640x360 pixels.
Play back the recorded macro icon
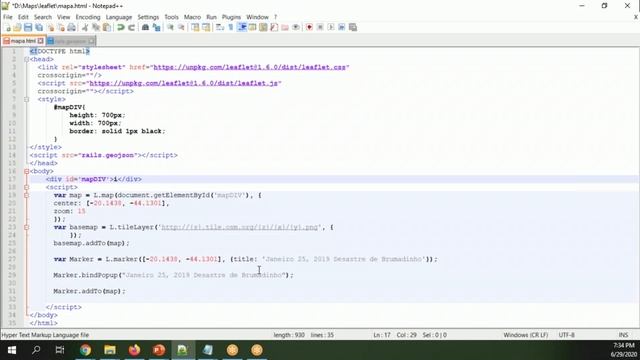tap(331, 27)
